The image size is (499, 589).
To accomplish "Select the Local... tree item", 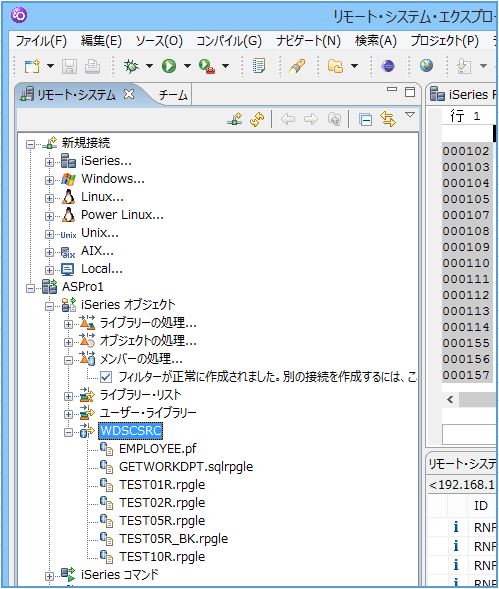I will coord(102,269).
